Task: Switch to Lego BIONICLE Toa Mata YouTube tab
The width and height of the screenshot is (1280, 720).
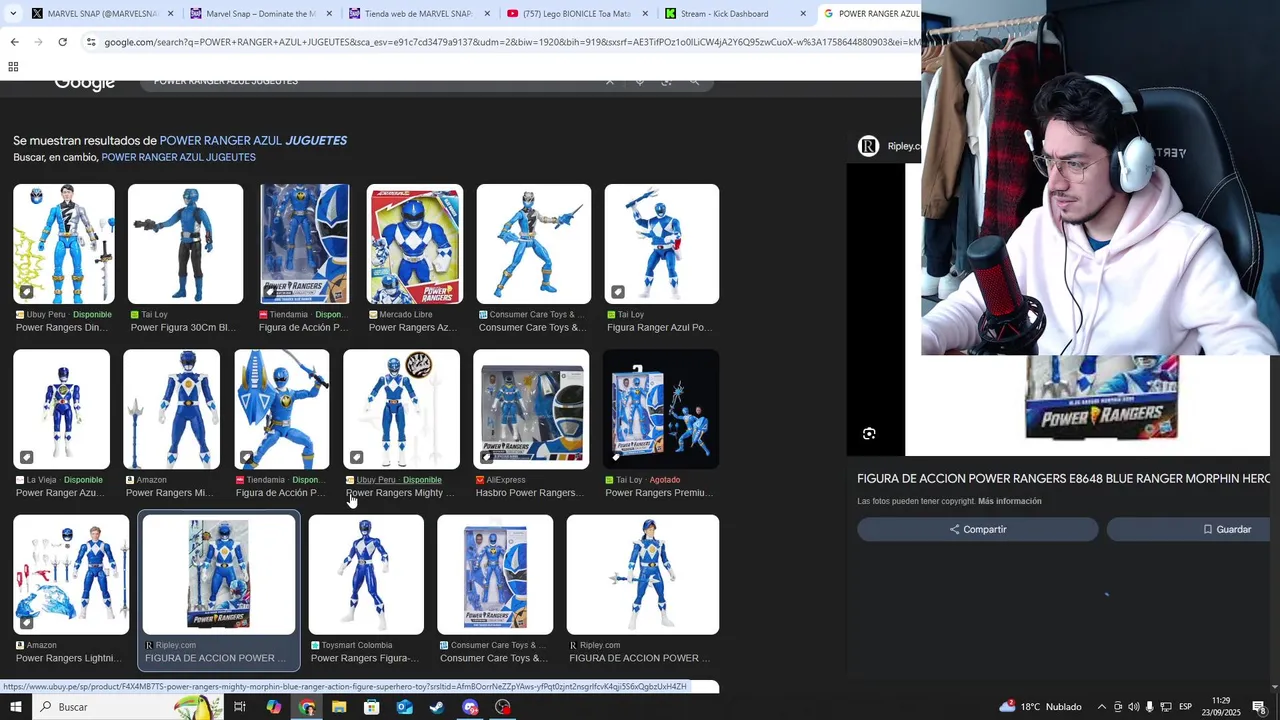Action: tap(577, 14)
